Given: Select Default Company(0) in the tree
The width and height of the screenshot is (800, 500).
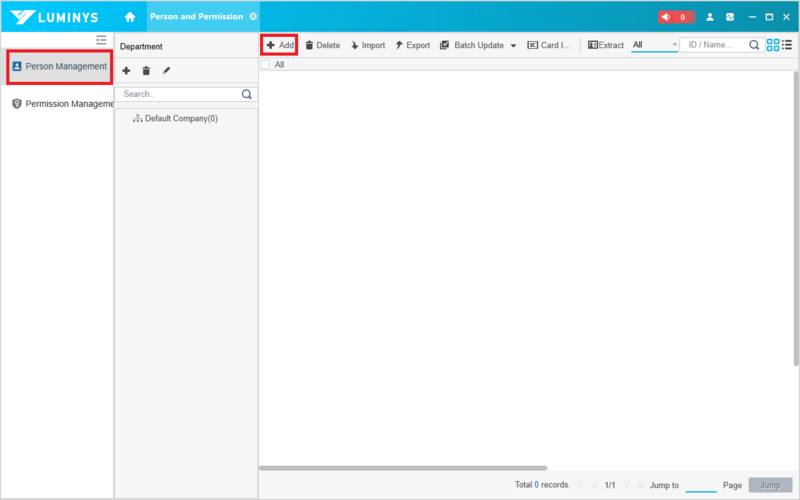Looking at the screenshot, I should 176,118.
